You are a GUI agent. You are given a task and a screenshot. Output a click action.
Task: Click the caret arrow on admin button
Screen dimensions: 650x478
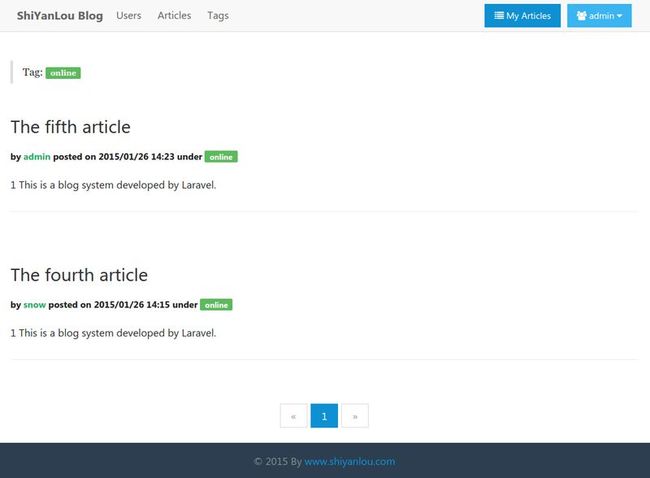click(x=619, y=16)
